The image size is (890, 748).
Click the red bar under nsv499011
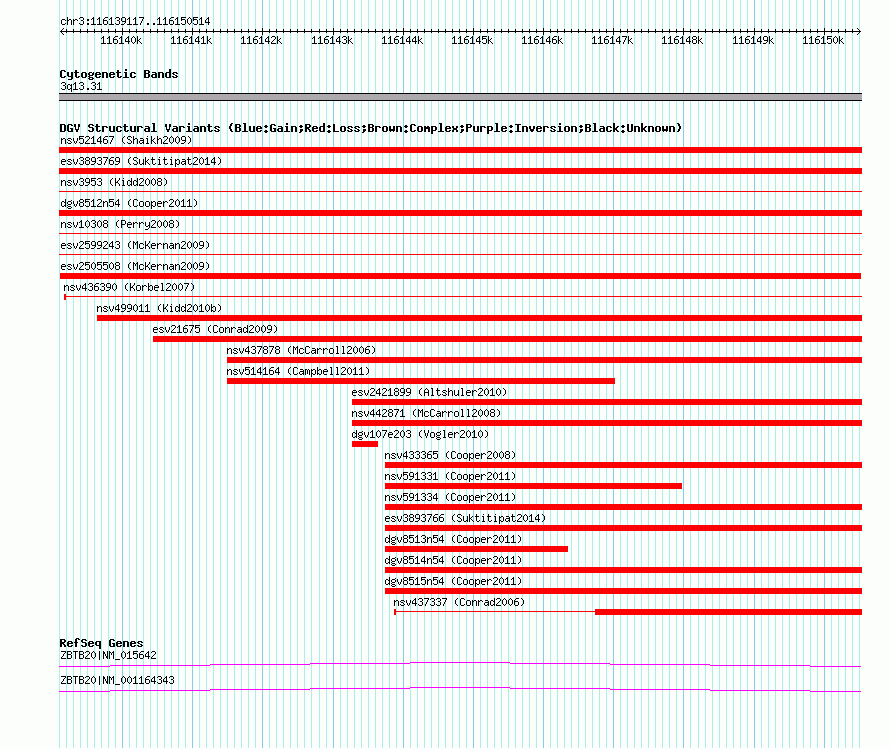pos(480,318)
